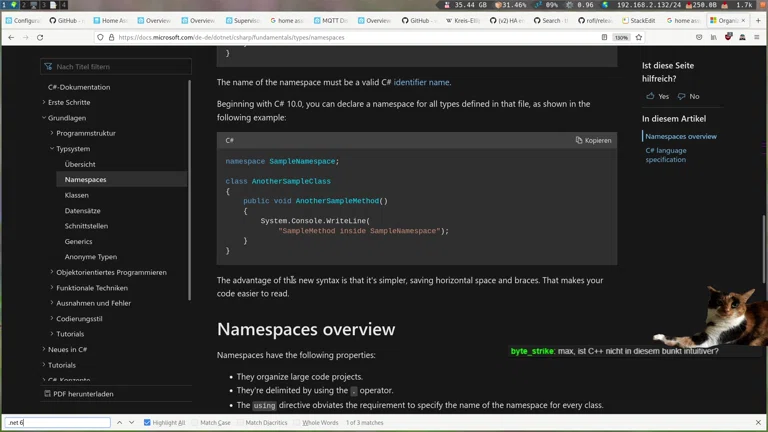Viewport: 768px width, 432px height.
Task: Switch to the StackEdit tab
Action: (638, 21)
